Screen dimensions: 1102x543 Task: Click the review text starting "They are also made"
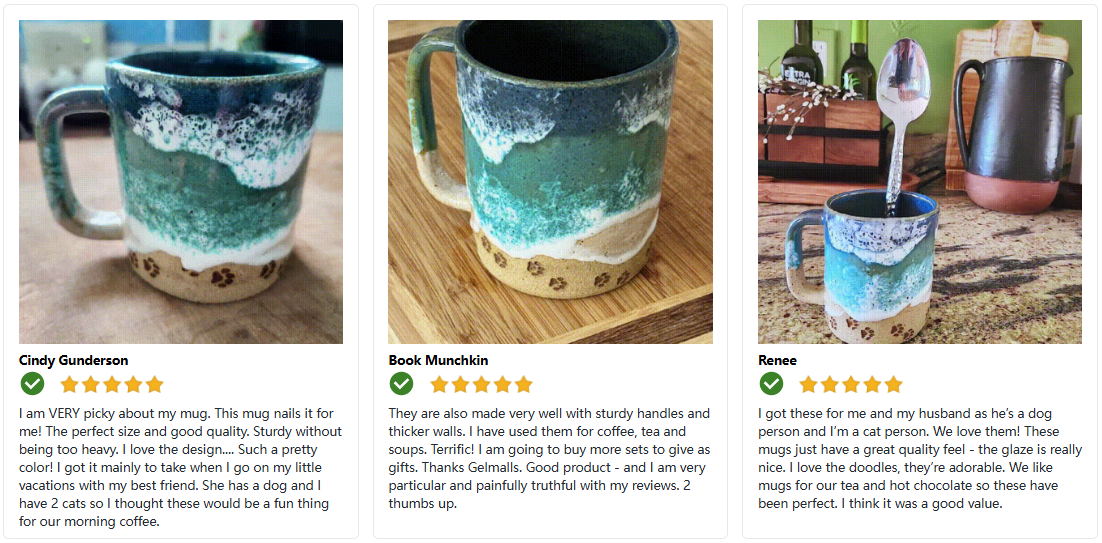tap(549, 458)
